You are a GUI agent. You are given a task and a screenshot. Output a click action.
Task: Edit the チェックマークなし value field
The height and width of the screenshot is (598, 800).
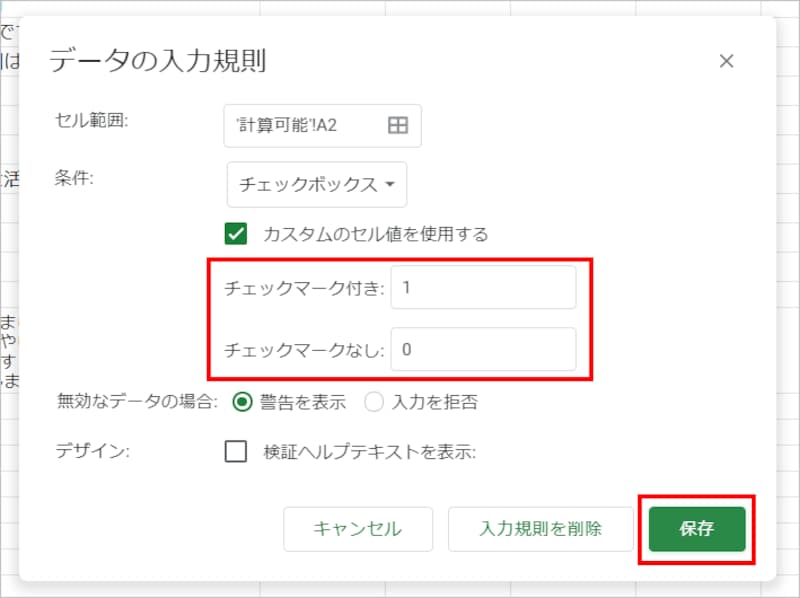[x=483, y=349]
